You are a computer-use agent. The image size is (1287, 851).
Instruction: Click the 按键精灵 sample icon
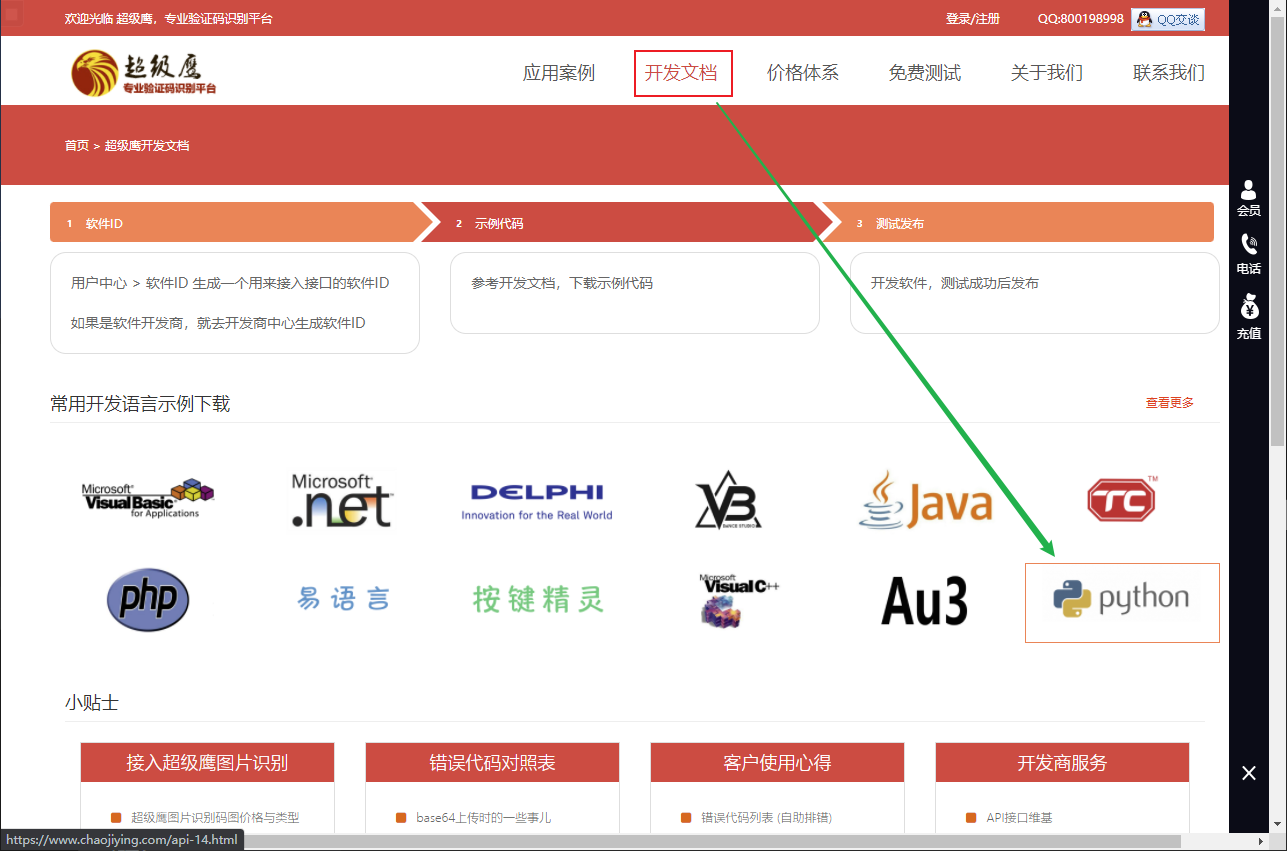[x=537, y=598]
